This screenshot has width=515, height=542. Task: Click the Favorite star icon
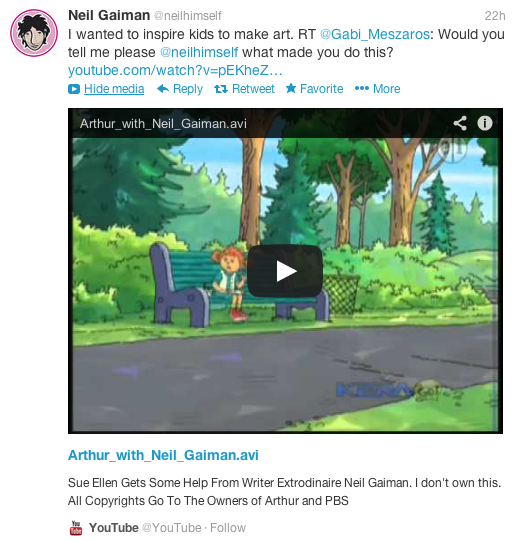(x=291, y=88)
